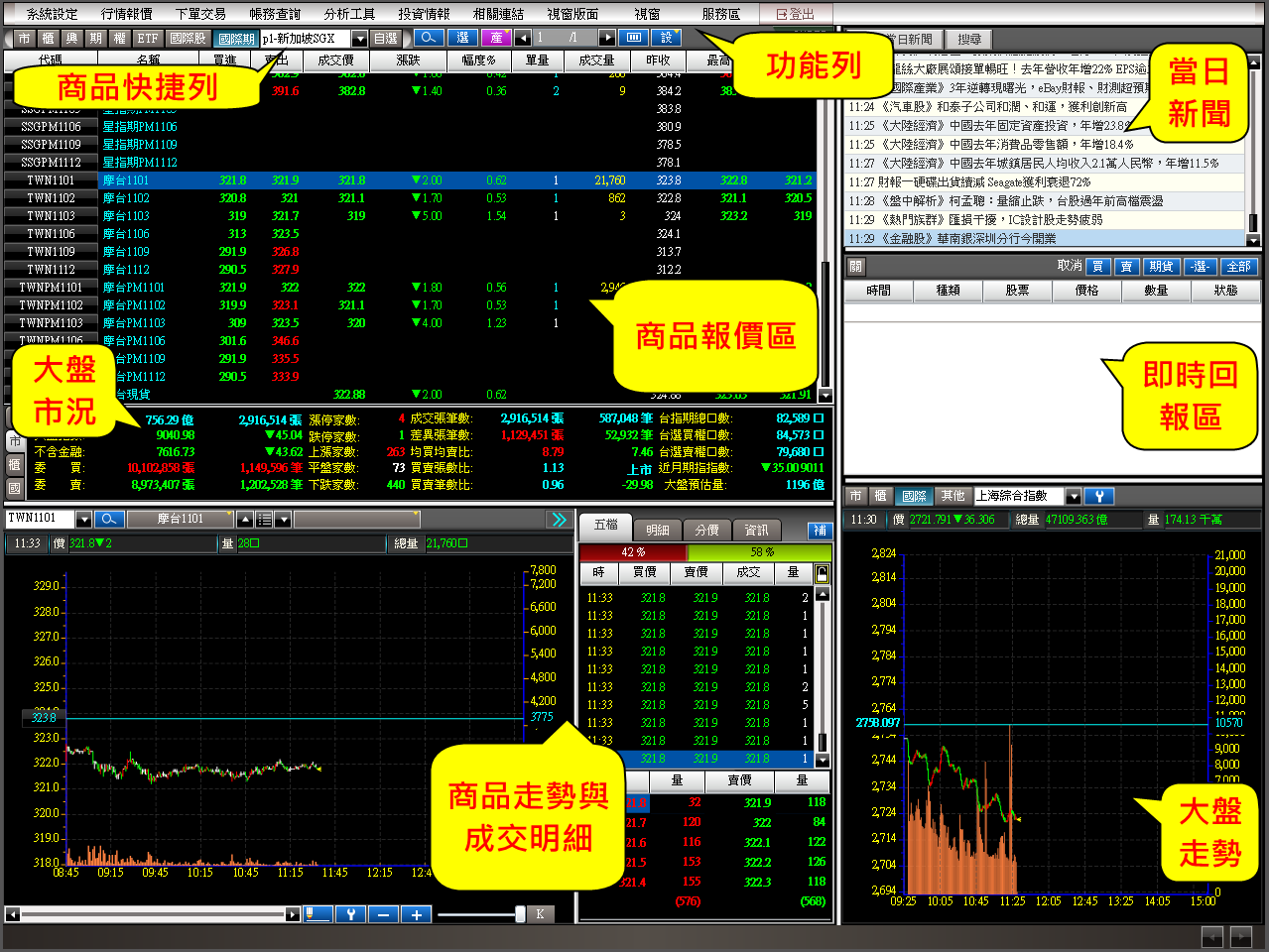Expand the 上海綜合指數 index dropdown

pos(1074,496)
